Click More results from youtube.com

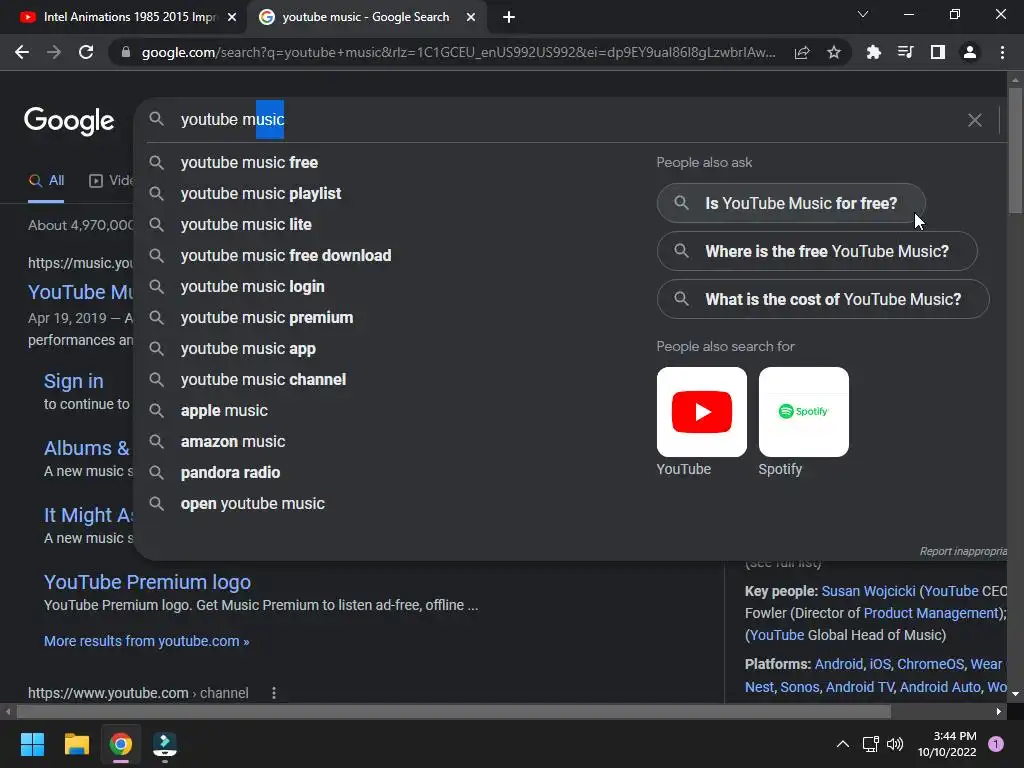pyautogui.click(x=146, y=641)
